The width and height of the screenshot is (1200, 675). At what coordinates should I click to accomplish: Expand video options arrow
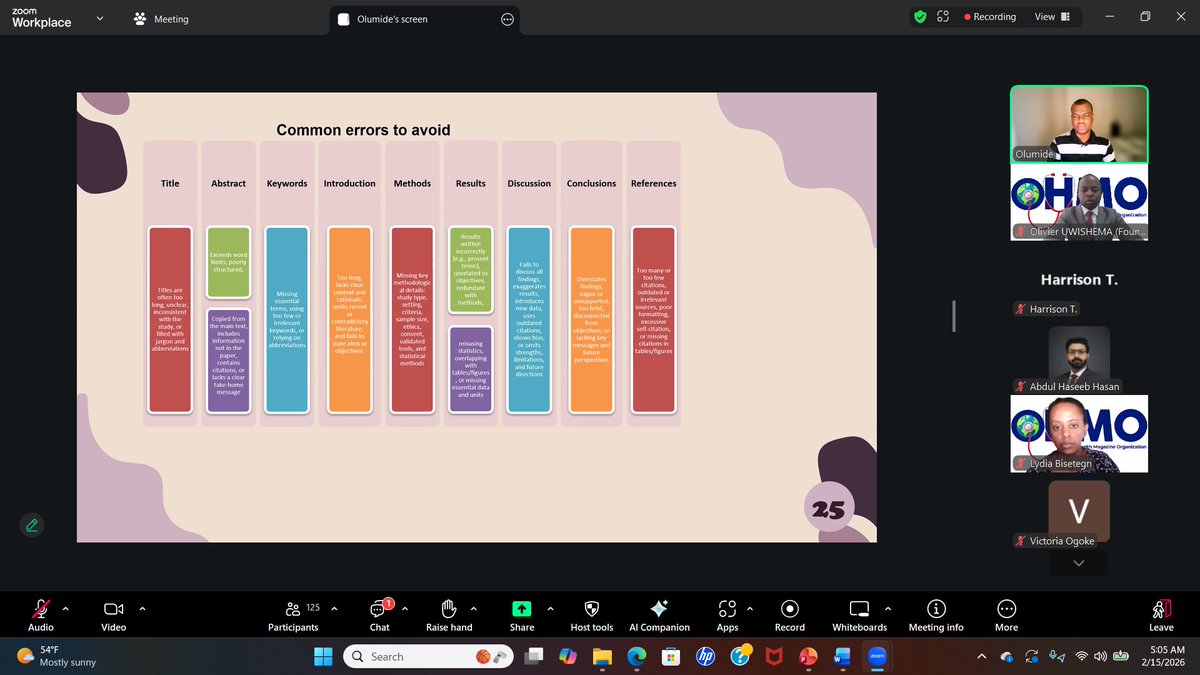(x=142, y=608)
